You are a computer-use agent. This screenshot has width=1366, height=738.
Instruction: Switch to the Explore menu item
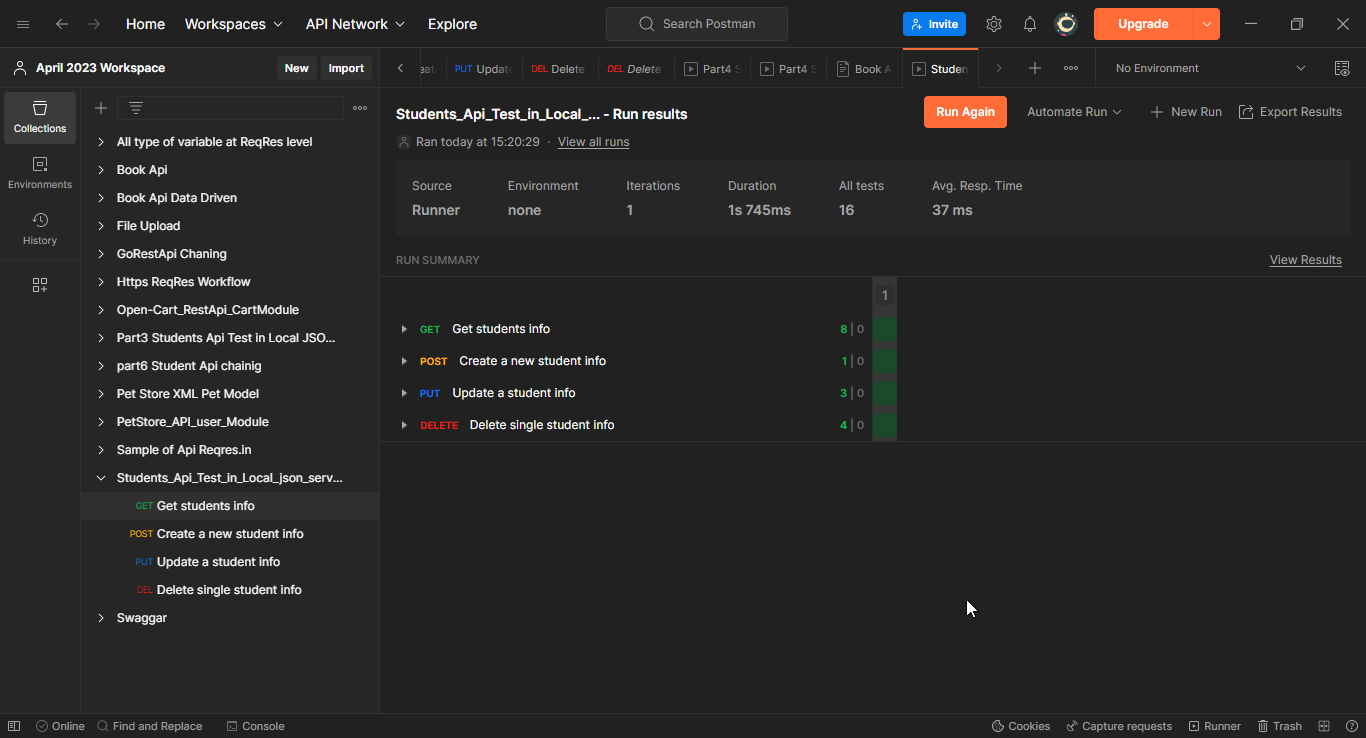[x=452, y=23]
